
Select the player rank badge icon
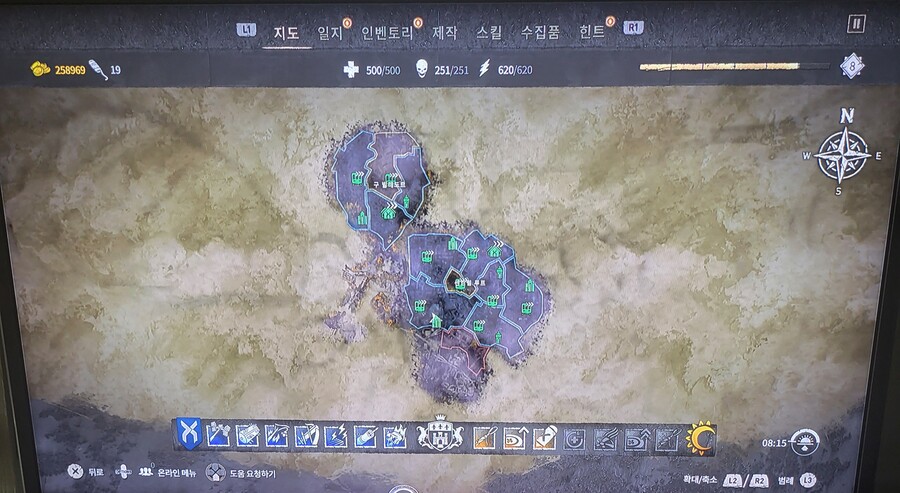coord(852,67)
